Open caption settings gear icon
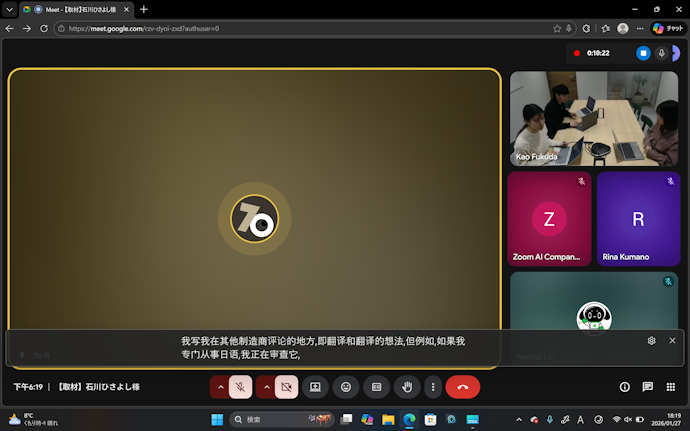Image resolution: width=690 pixels, height=431 pixels. point(652,340)
